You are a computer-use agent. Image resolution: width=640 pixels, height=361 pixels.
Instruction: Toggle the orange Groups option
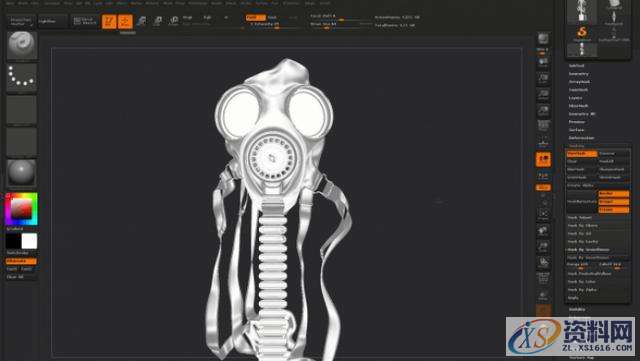(x=613, y=202)
